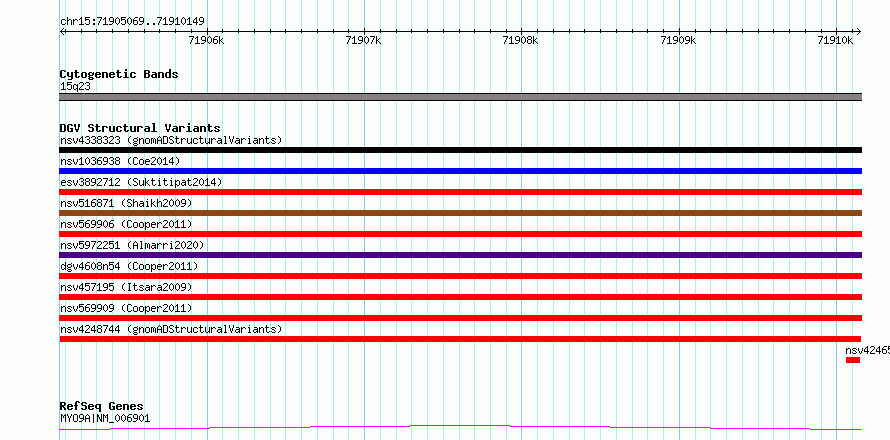Click the chr15:71905069..71910149 coordinate label
This screenshot has width=890, height=440.
click(x=132, y=22)
